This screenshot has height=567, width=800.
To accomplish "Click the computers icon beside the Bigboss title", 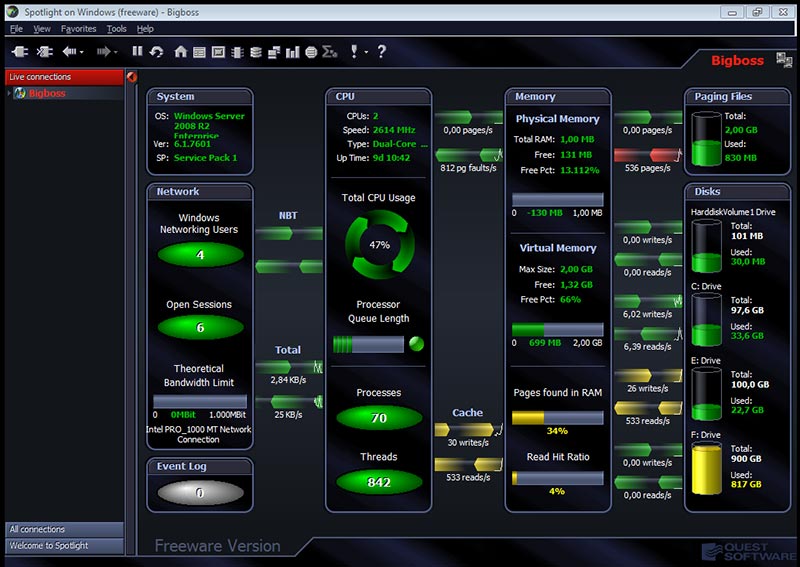I will coord(784,60).
